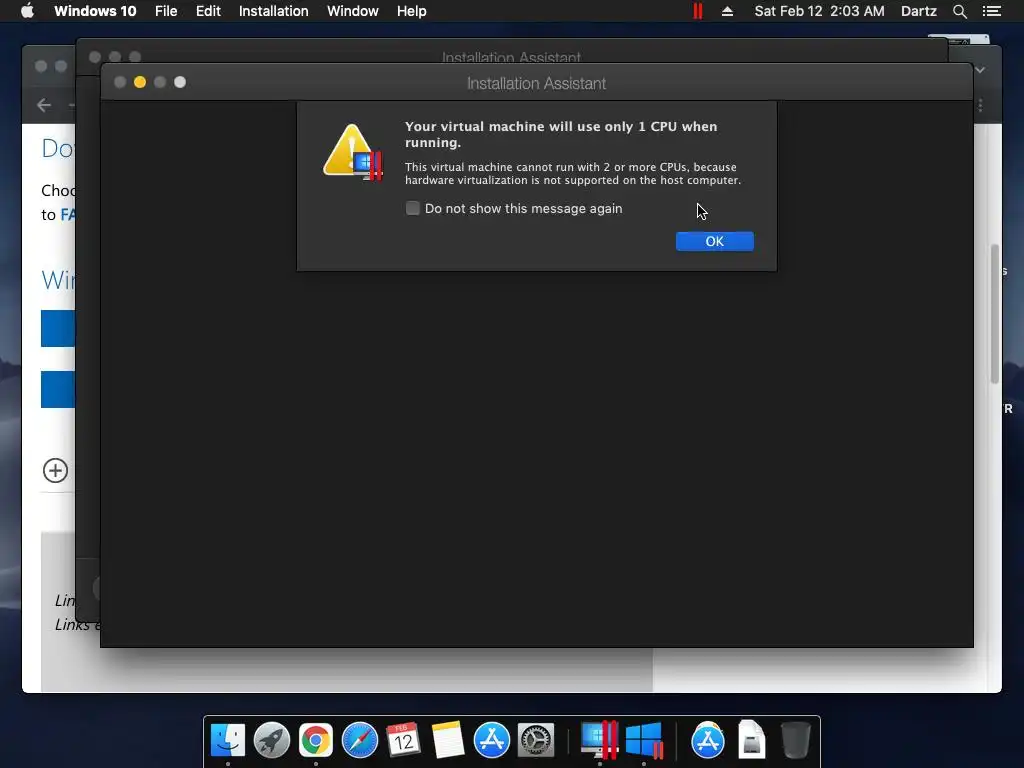Check Do not show this message again

click(413, 208)
